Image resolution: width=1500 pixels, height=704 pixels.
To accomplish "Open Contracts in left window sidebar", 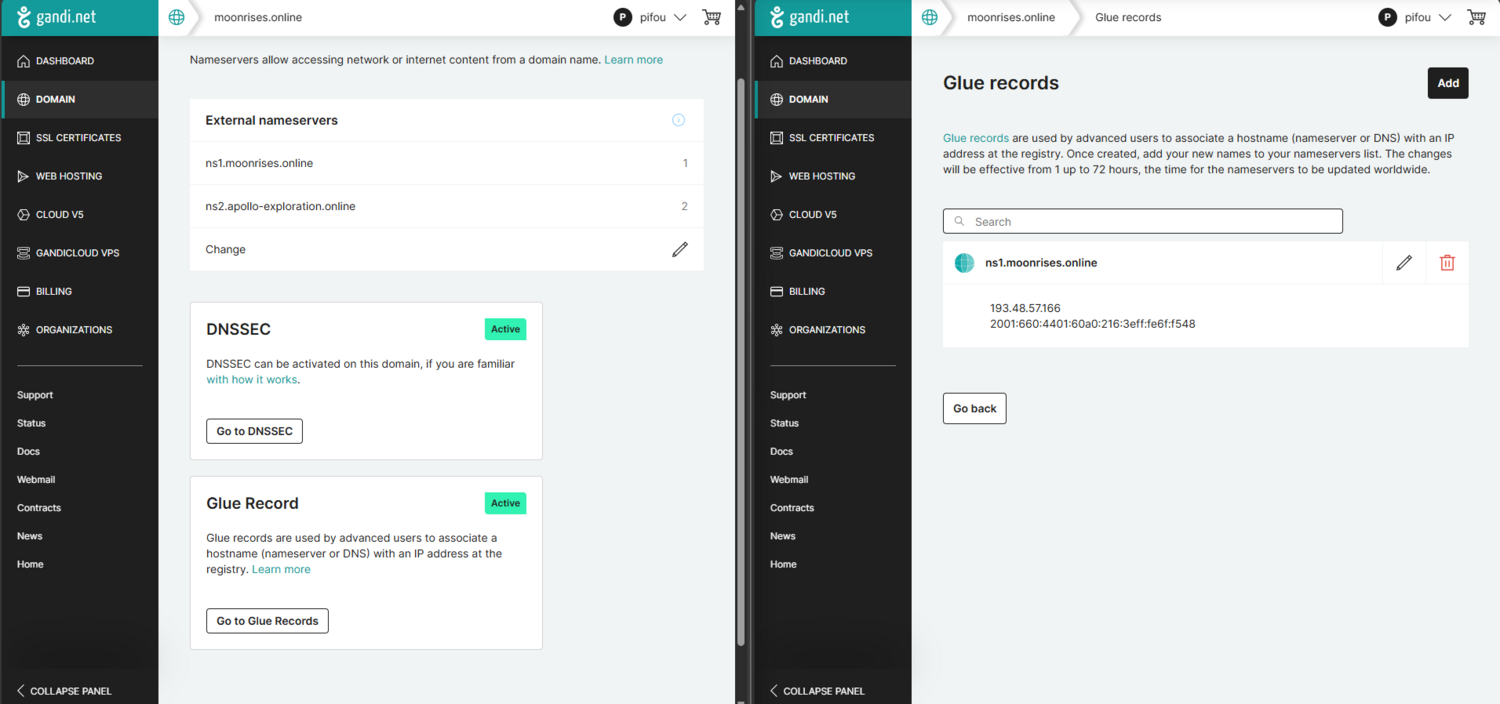I will (39, 508).
